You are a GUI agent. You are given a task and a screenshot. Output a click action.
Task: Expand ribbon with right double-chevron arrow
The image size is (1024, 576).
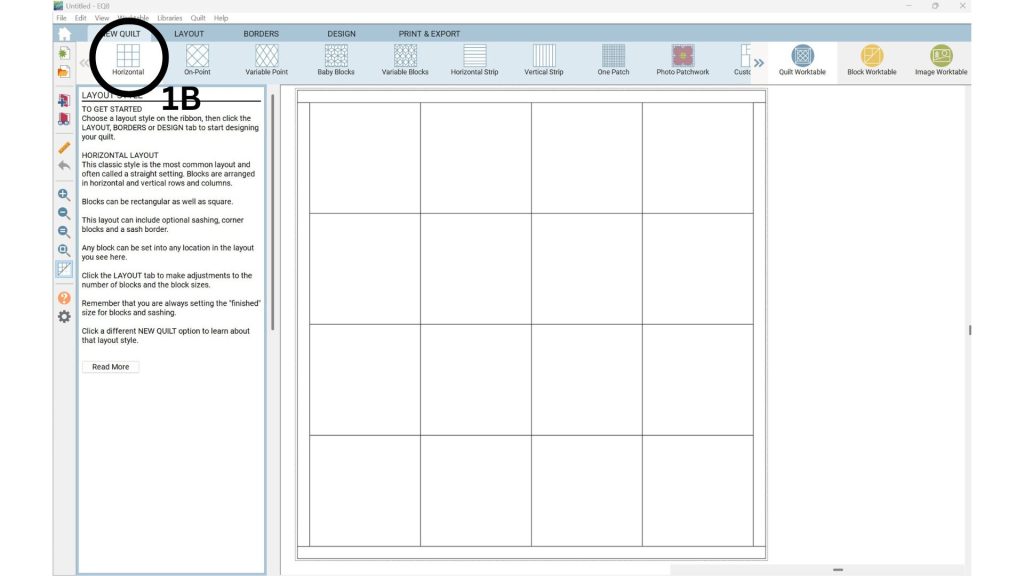tap(759, 63)
